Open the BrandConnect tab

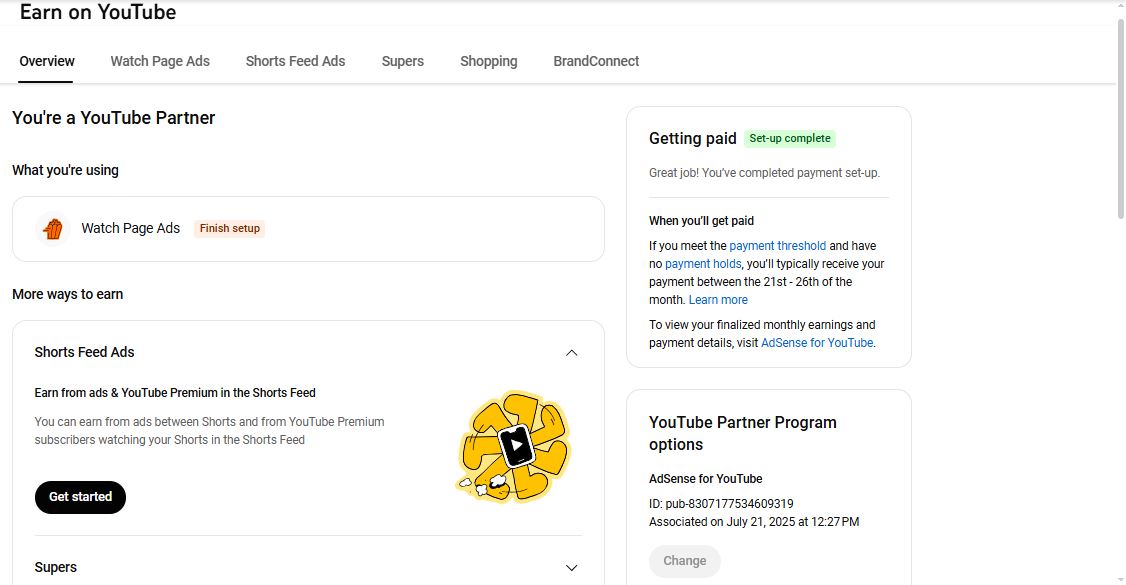tap(596, 61)
